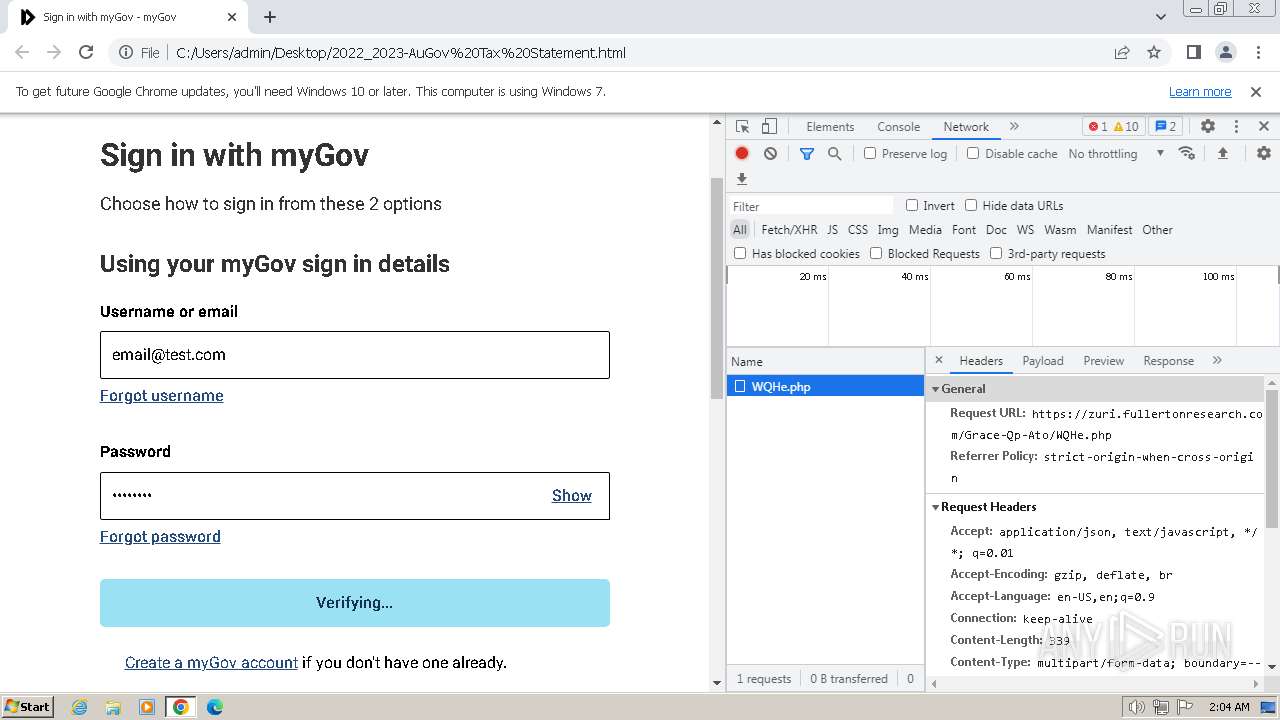Collapse the Request Headers section
The width and height of the screenshot is (1280, 720).
click(936, 507)
